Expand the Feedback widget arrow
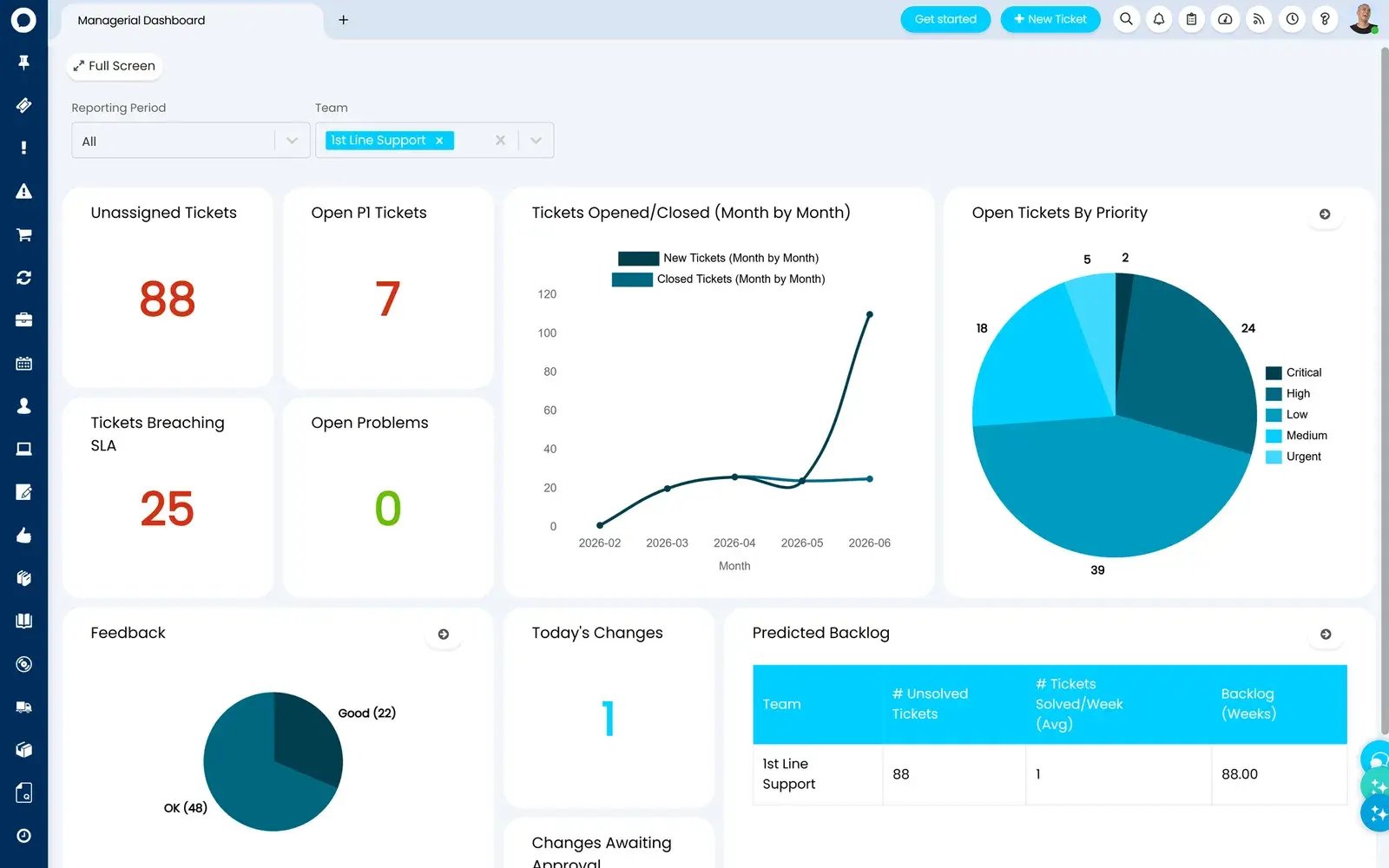 [444, 635]
